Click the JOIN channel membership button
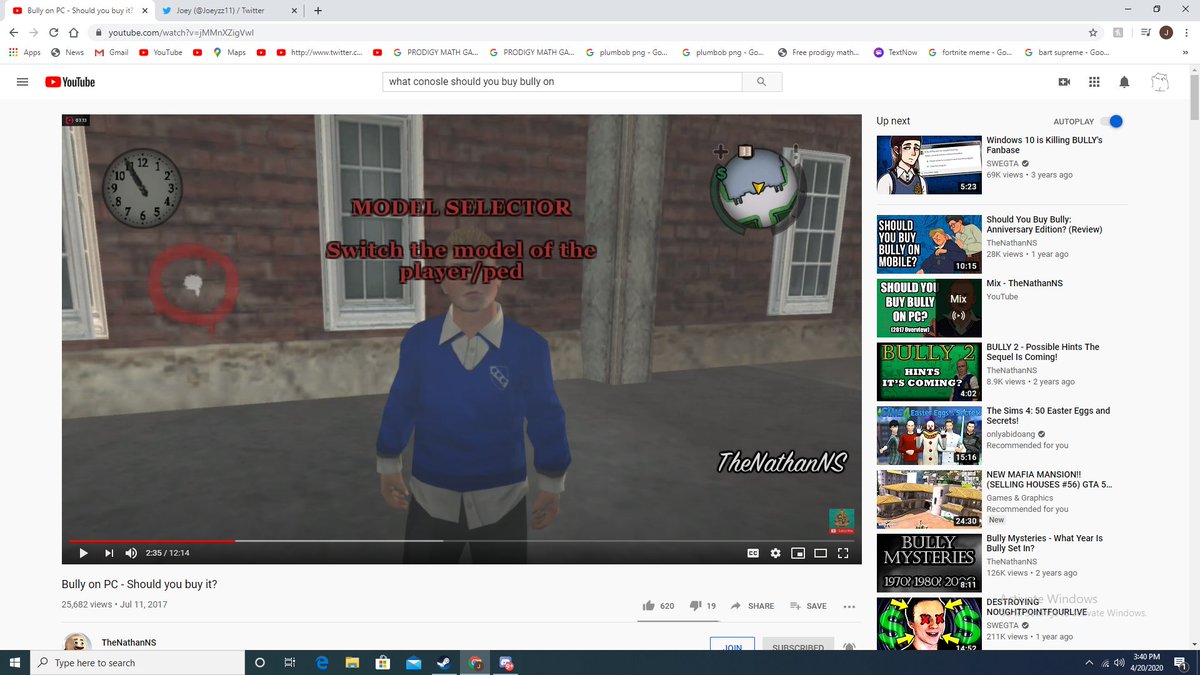This screenshot has height=675, width=1200. pos(732,645)
